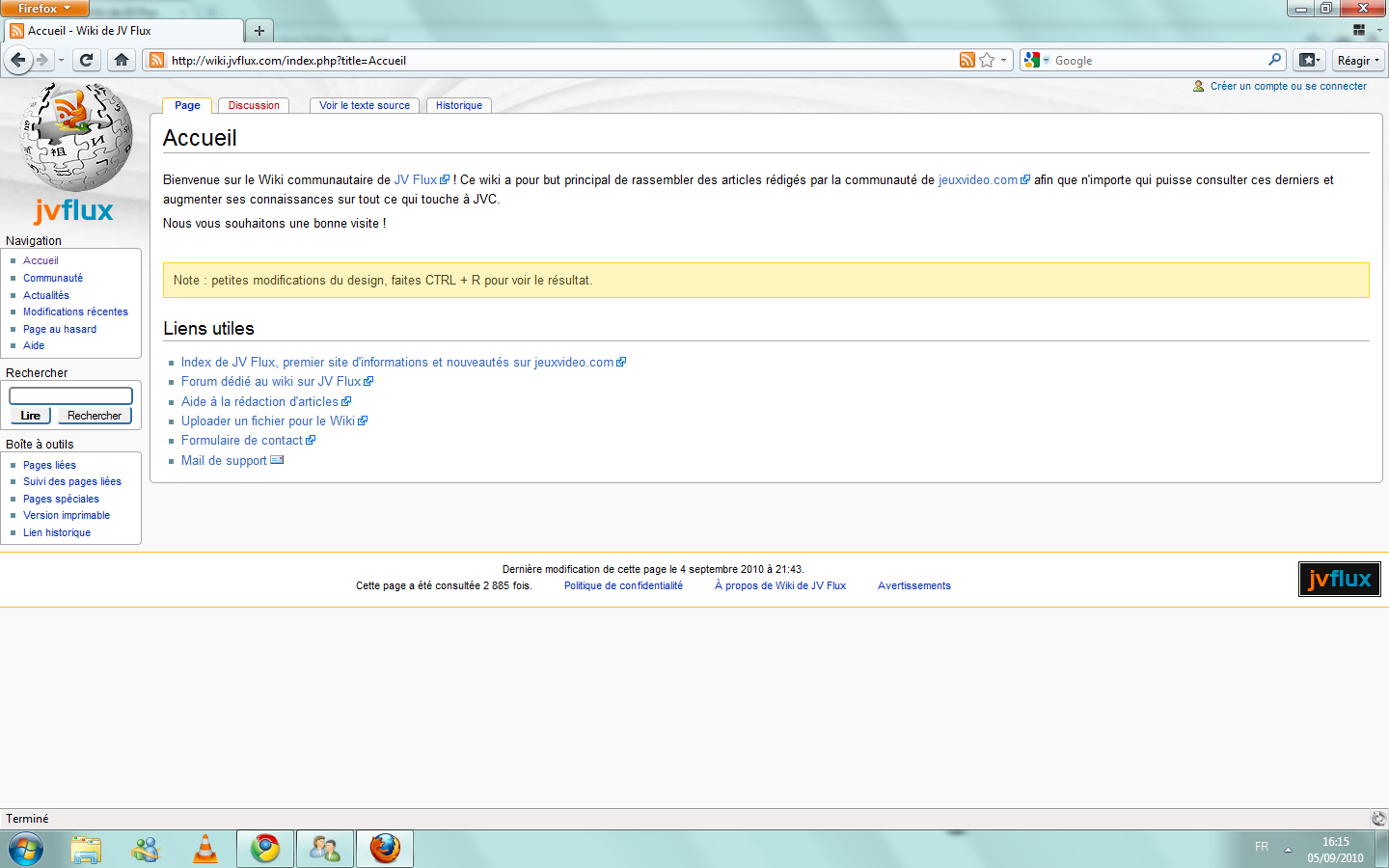
Task: Click the orange RSS feed icon in the address bar
Action: click(967, 60)
